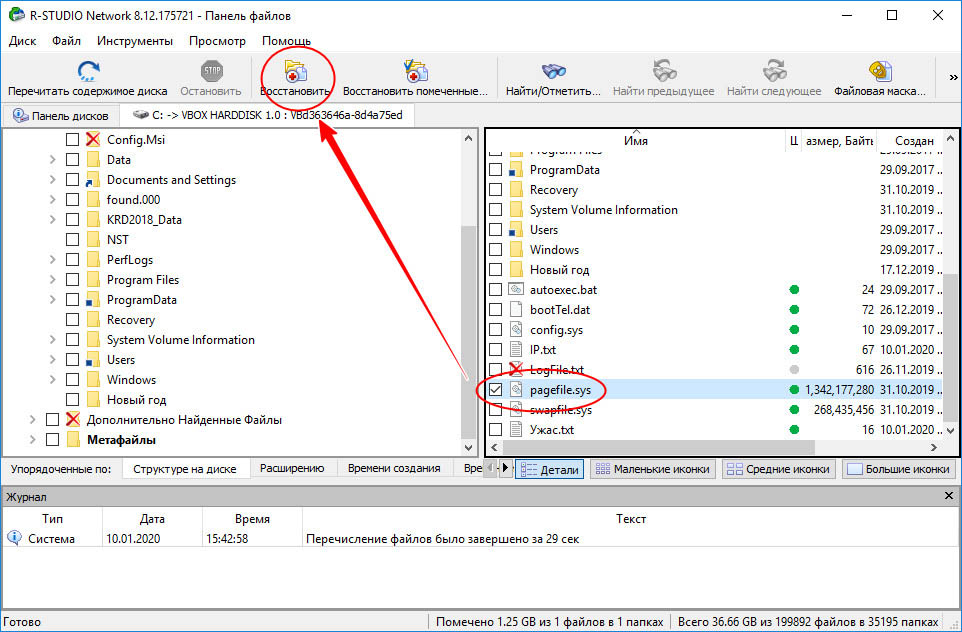Open the Файл menu
The height and width of the screenshot is (632, 962).
click(x=66, y=41)
